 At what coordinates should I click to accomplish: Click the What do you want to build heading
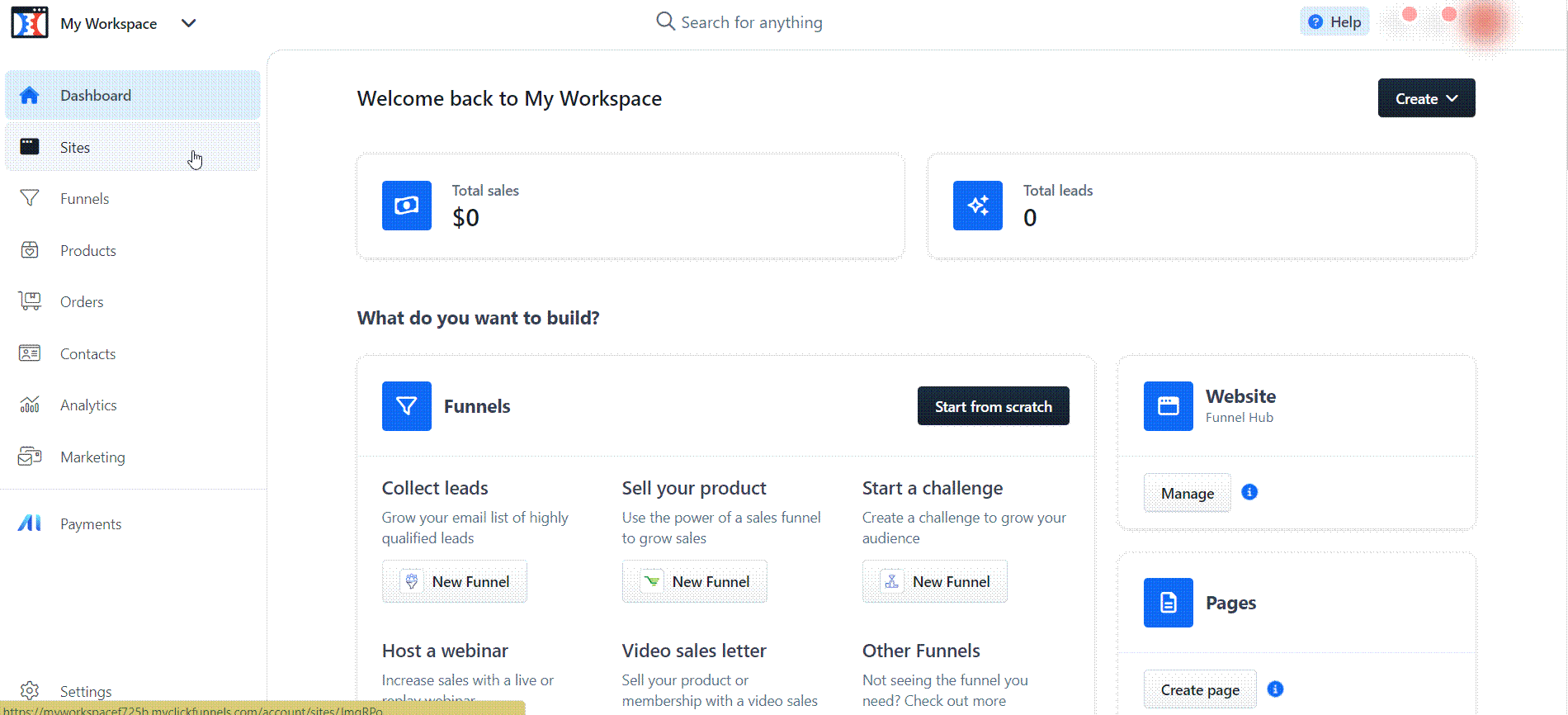pos(479,318)
